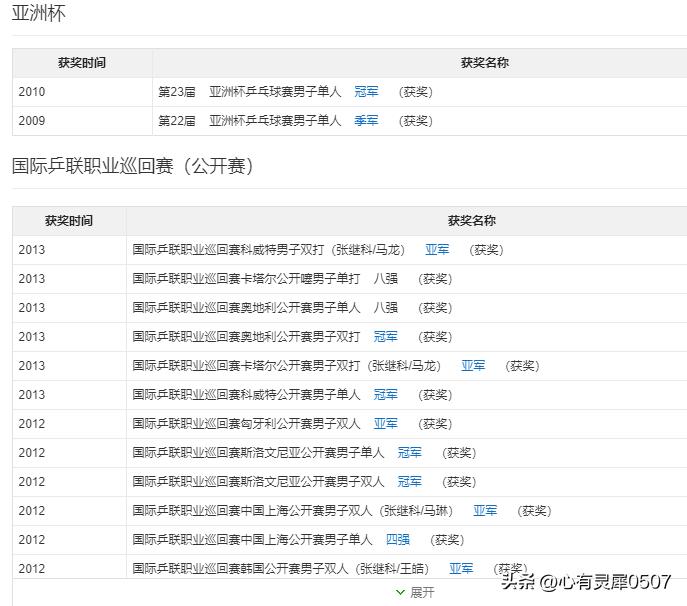Select the 获奖时间 header in the 巡回赛 table

[69, 220]
